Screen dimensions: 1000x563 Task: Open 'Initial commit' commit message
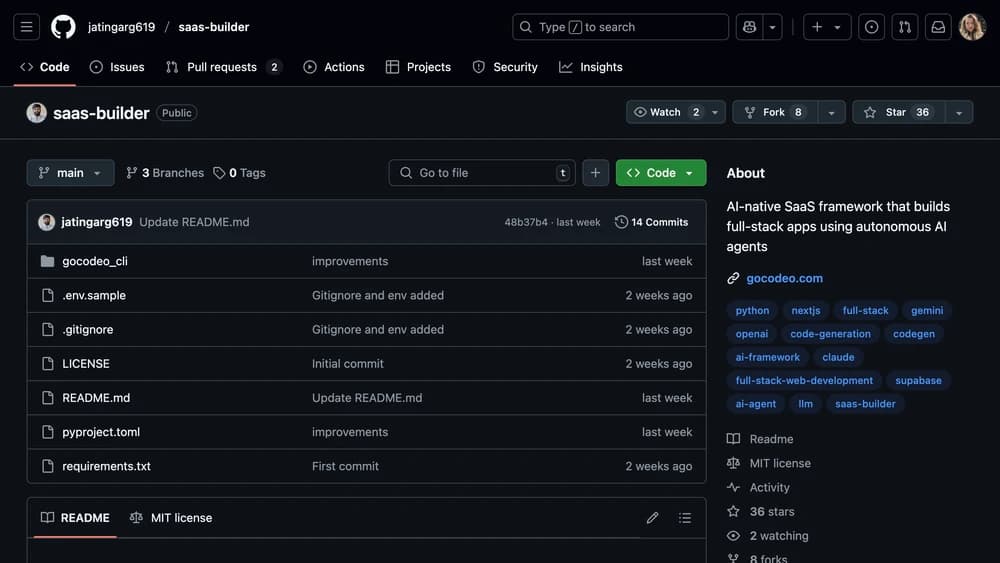tap(348, 364)
